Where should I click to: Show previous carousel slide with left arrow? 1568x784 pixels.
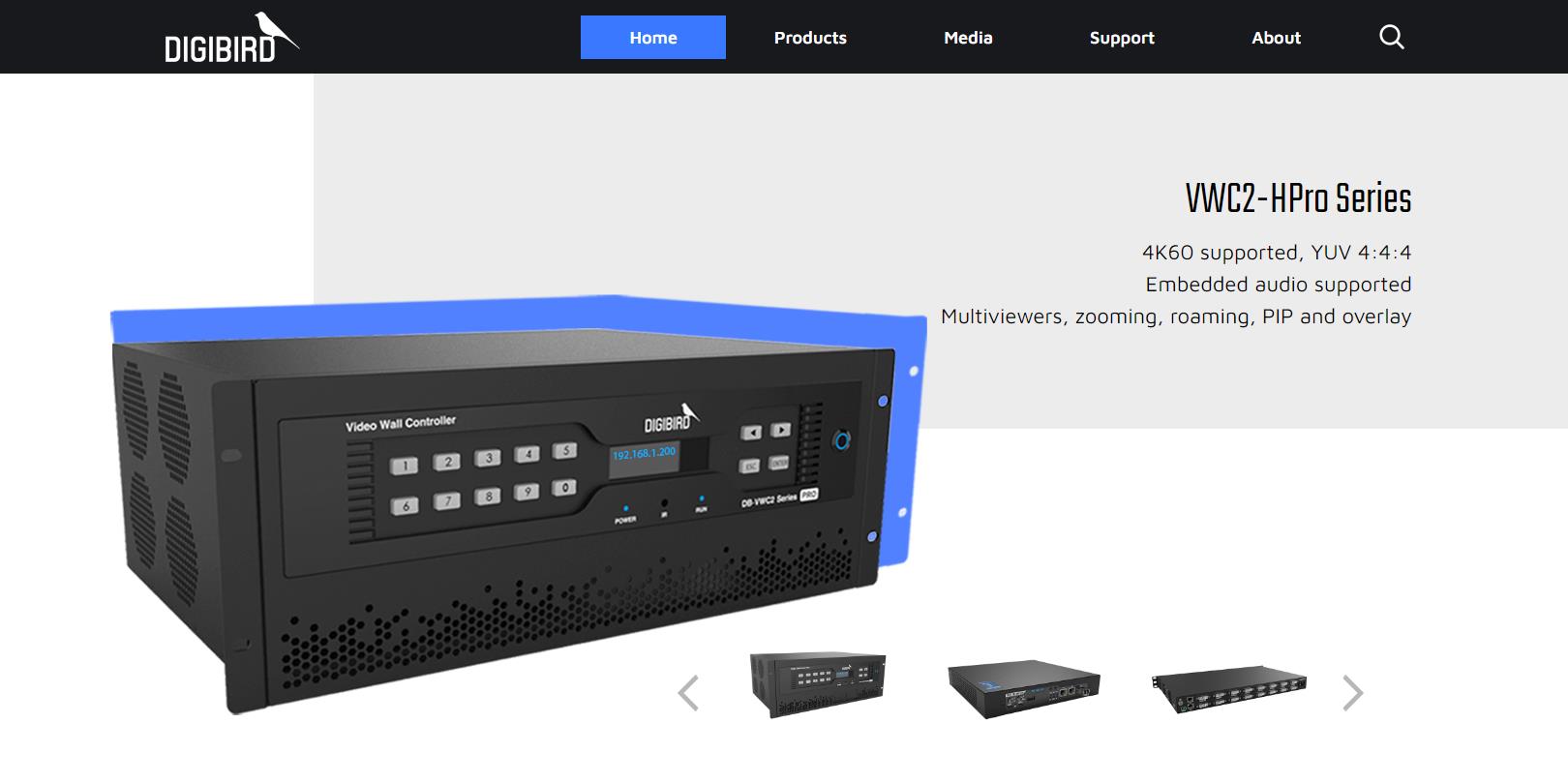[688, 693]
